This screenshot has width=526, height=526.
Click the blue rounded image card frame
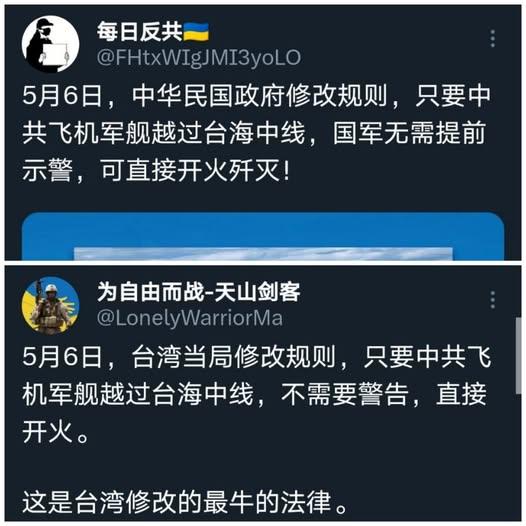263,236
